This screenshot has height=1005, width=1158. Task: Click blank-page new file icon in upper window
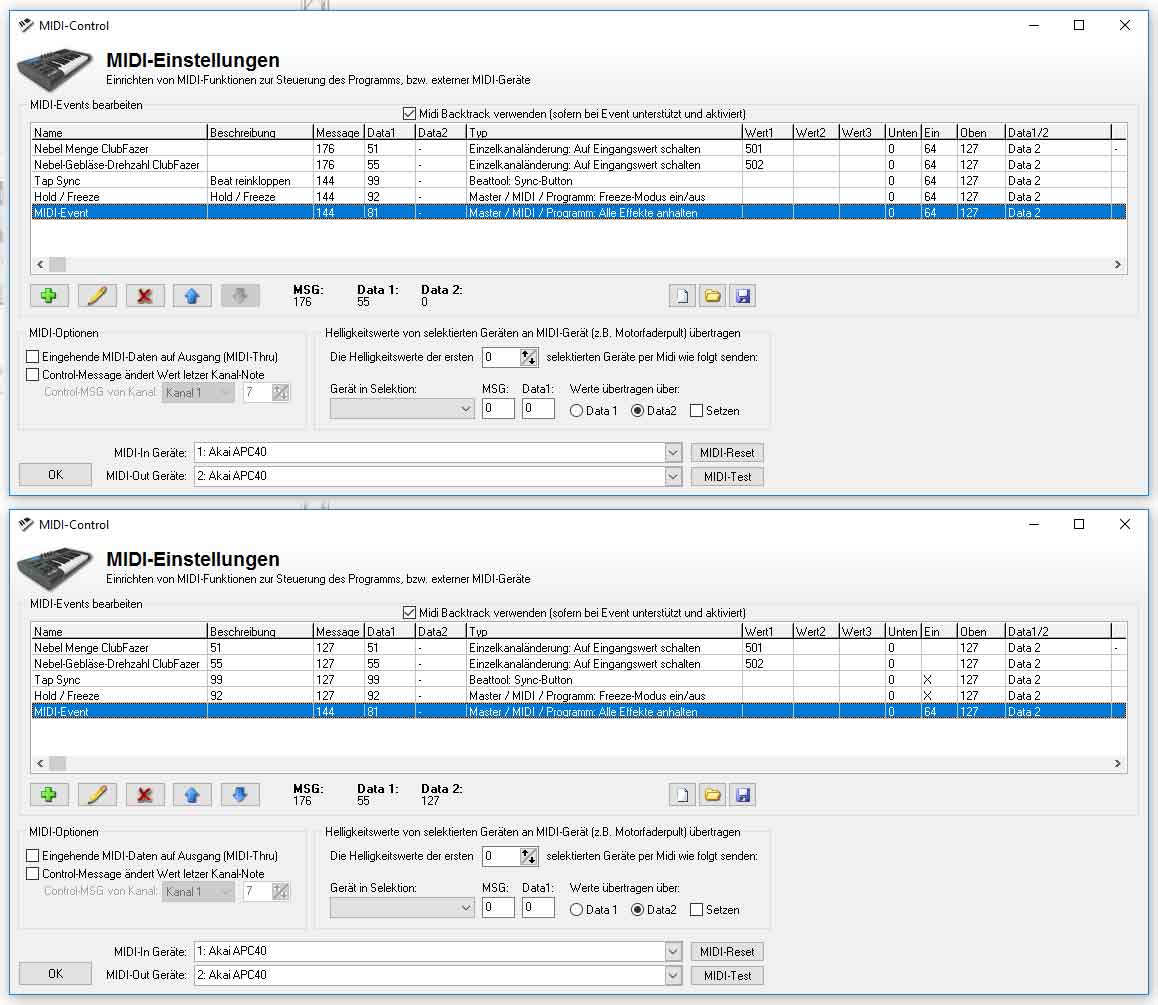coord(682,295)
